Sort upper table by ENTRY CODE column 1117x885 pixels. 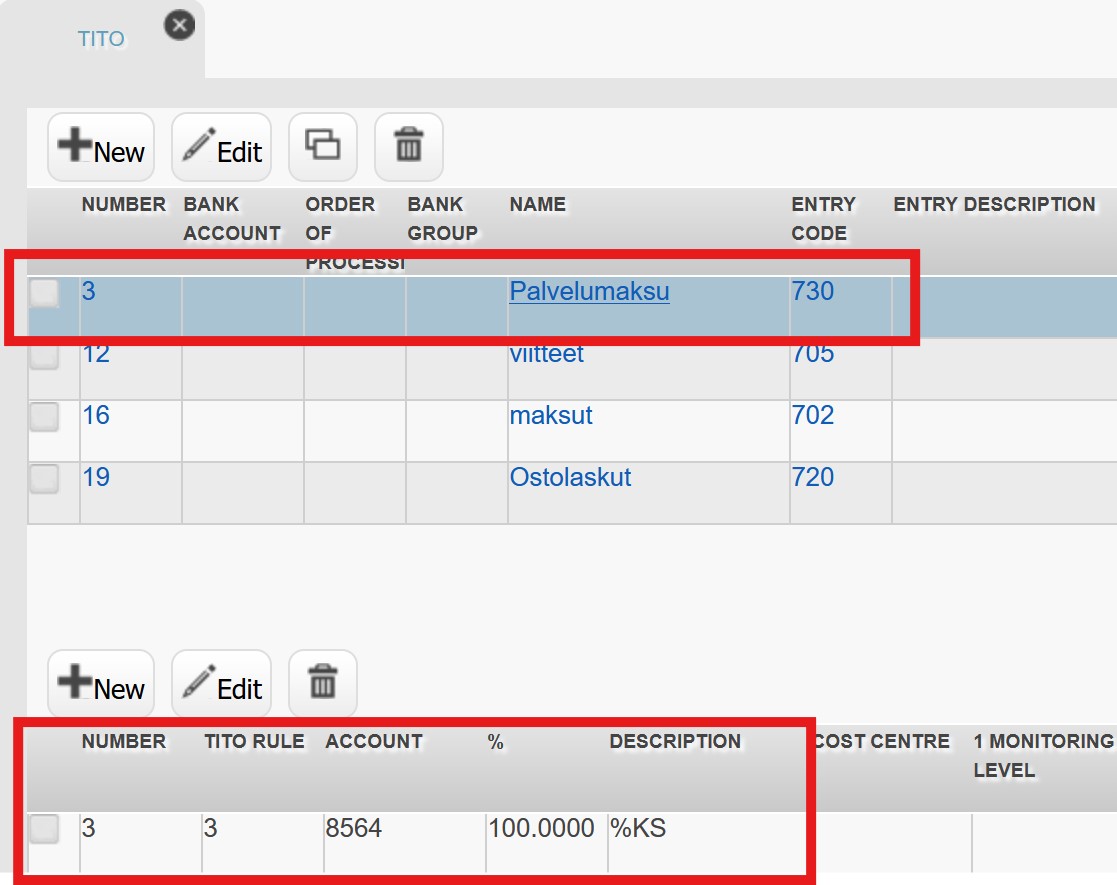click(x=824, y=219)
